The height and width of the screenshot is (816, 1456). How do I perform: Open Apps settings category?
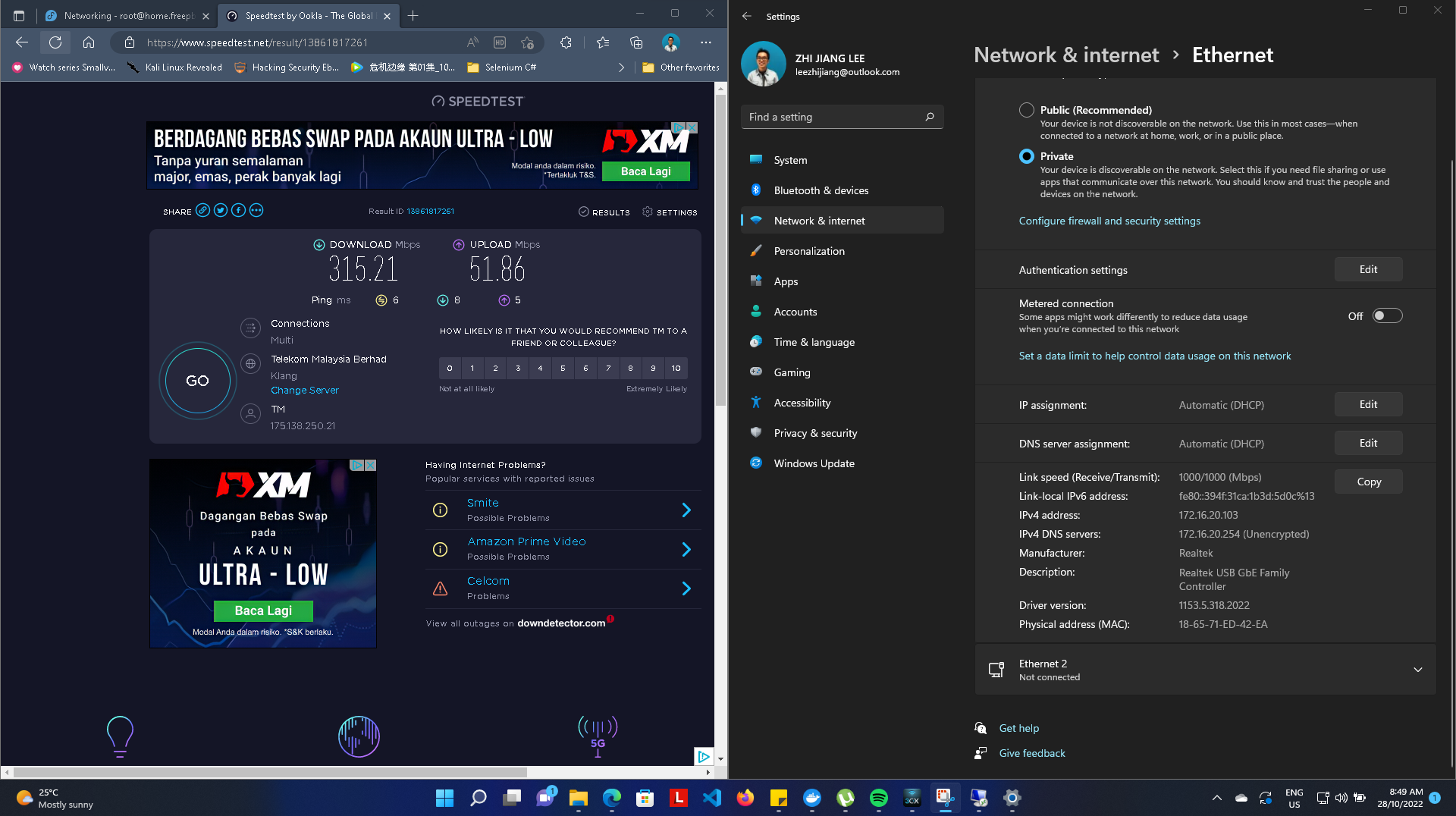point(842,281)
